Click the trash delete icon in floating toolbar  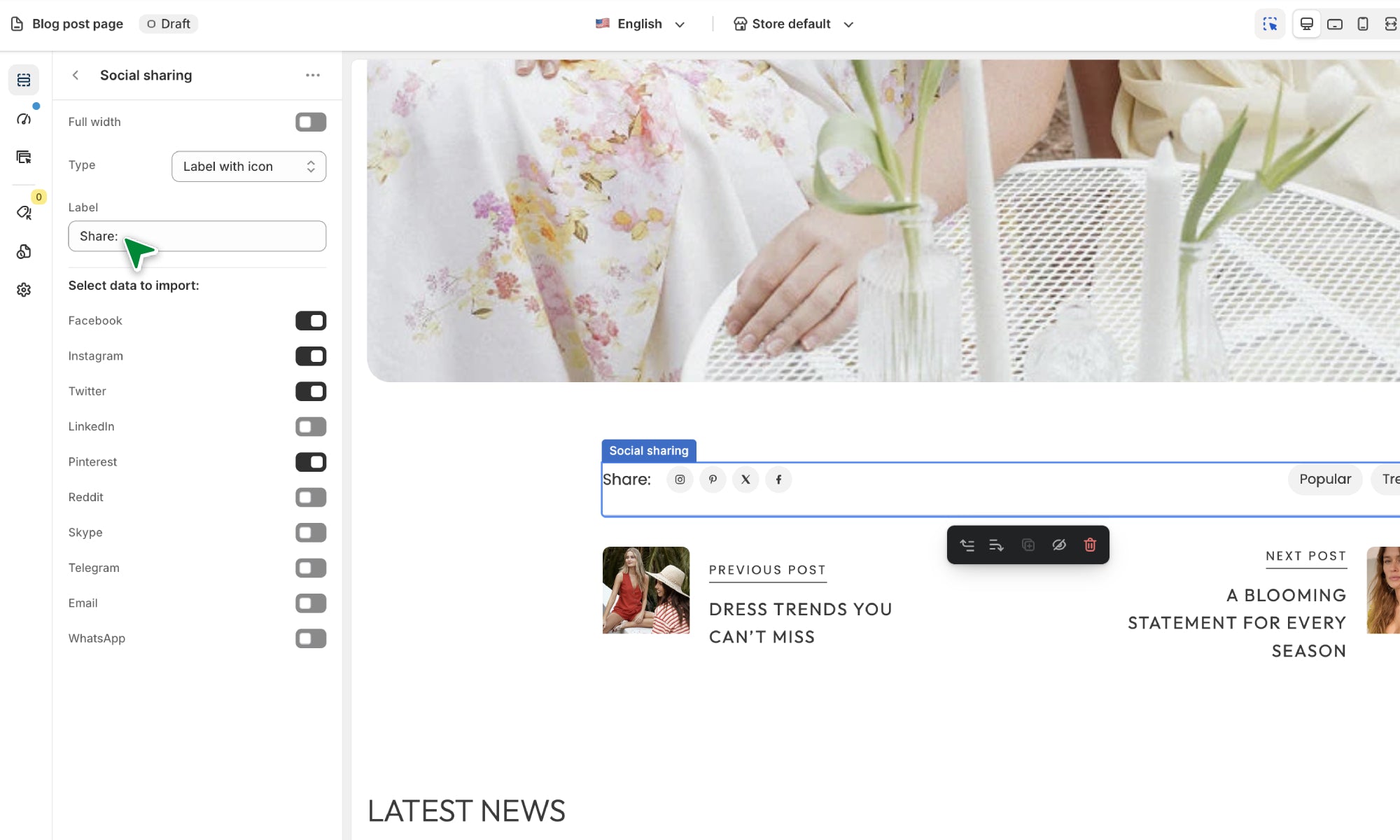[1090, 545]
